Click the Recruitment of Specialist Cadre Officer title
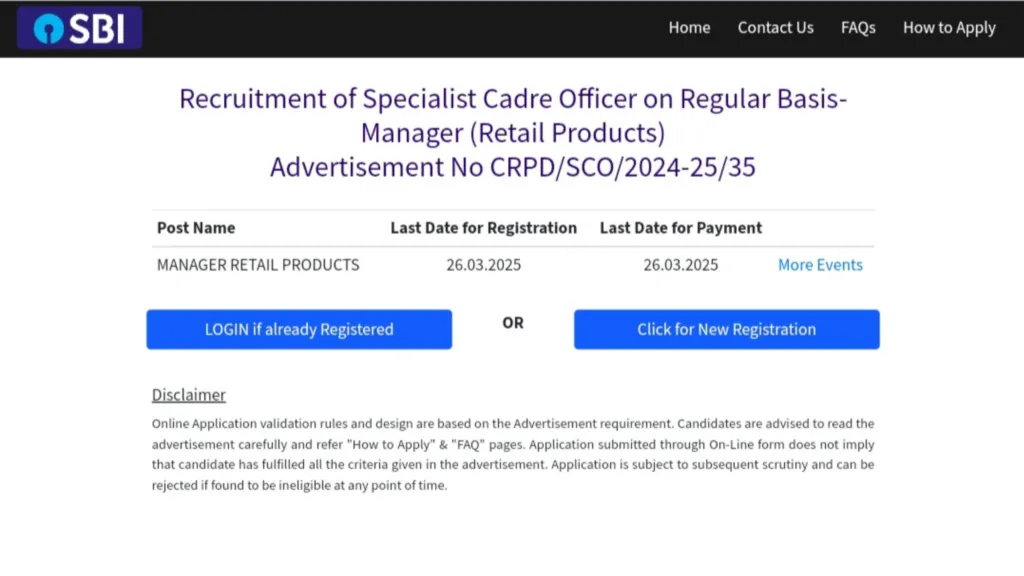Screen dimensions: 1024x576 pyautogui.click(x=513, y=99)
